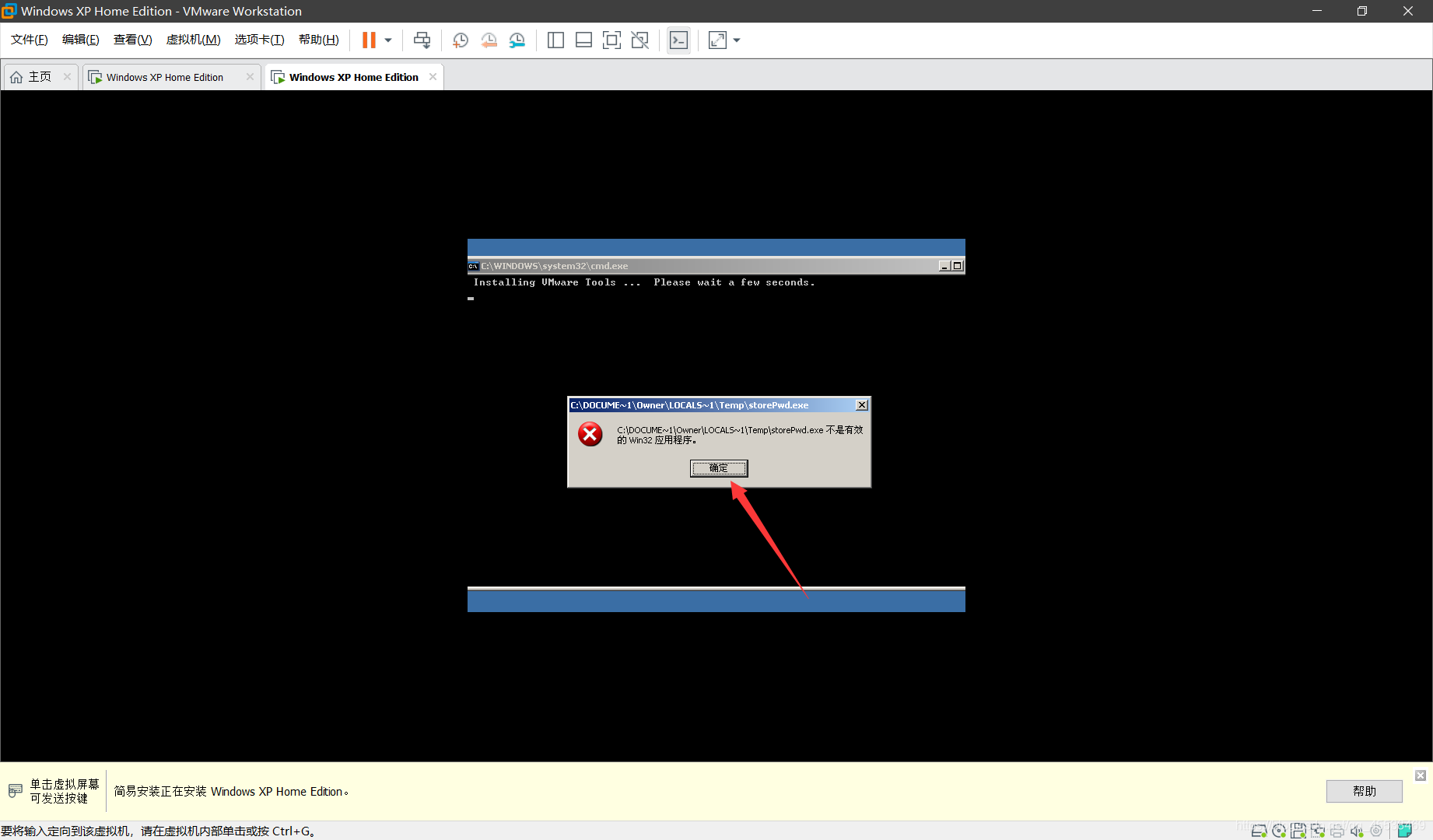Select the active Windows XP Home Edition tab
The width and height of the screenshot is (1433, 840).
pyautogui.click(x=354, y=77)
